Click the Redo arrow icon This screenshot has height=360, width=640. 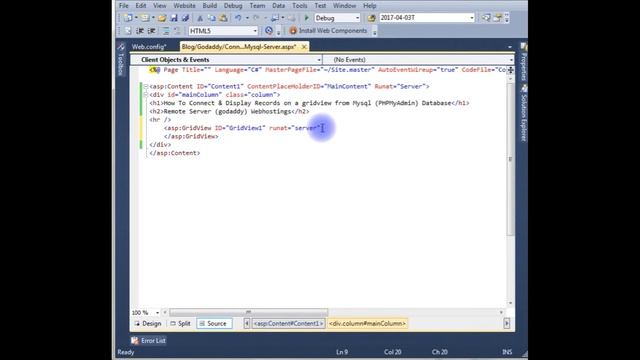click(x=256, y=18)
